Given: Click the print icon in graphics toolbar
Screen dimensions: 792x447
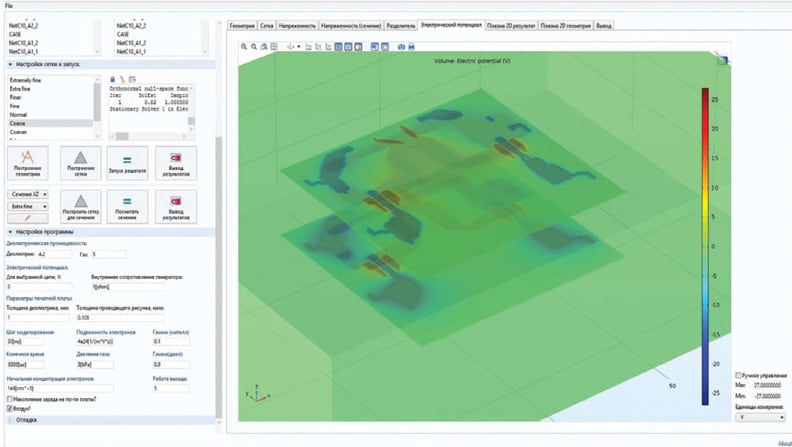Looking at the screenshot, I should 411,46.
